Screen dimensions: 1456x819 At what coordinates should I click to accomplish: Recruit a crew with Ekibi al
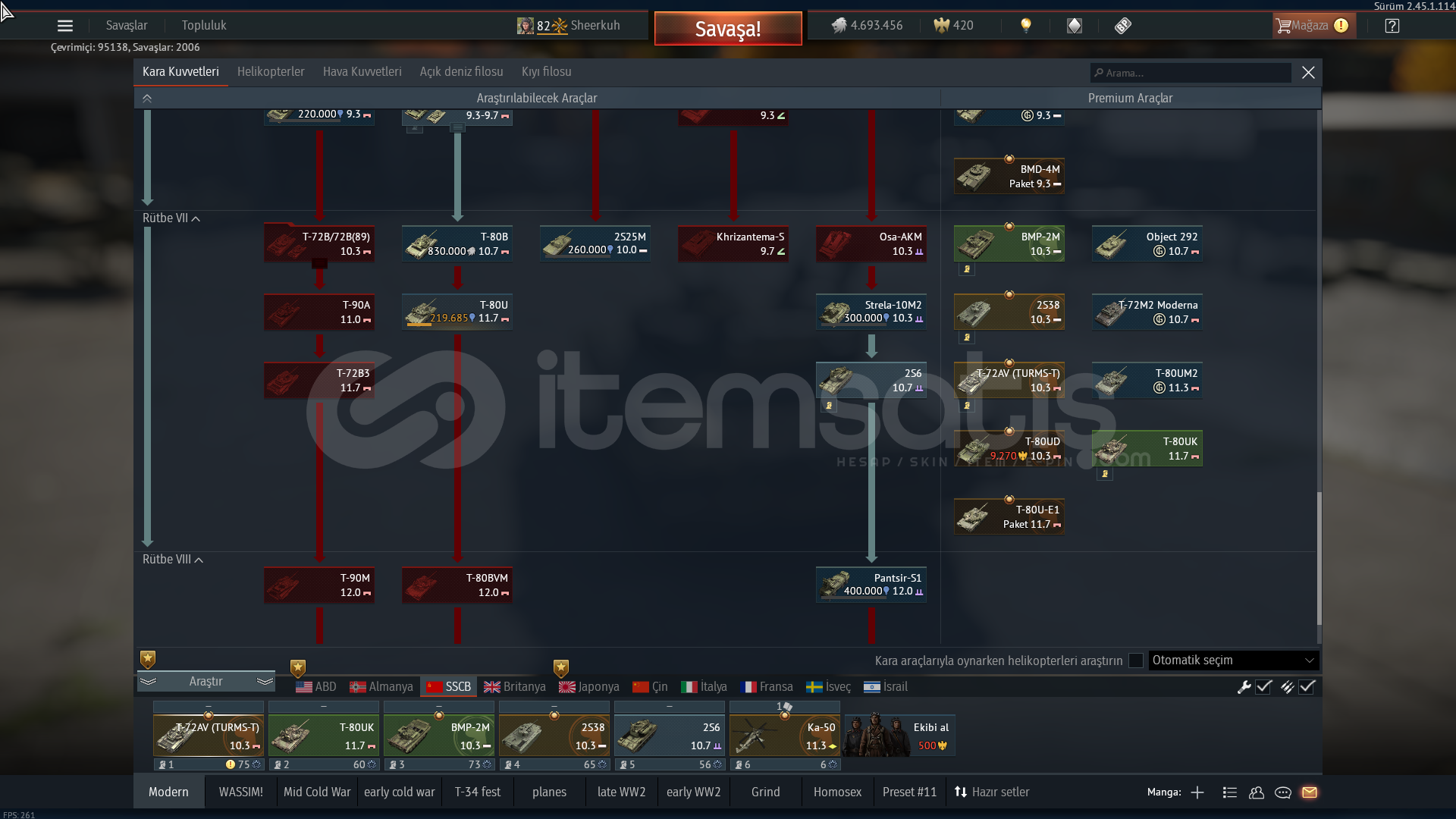click(x=900, y=736)
